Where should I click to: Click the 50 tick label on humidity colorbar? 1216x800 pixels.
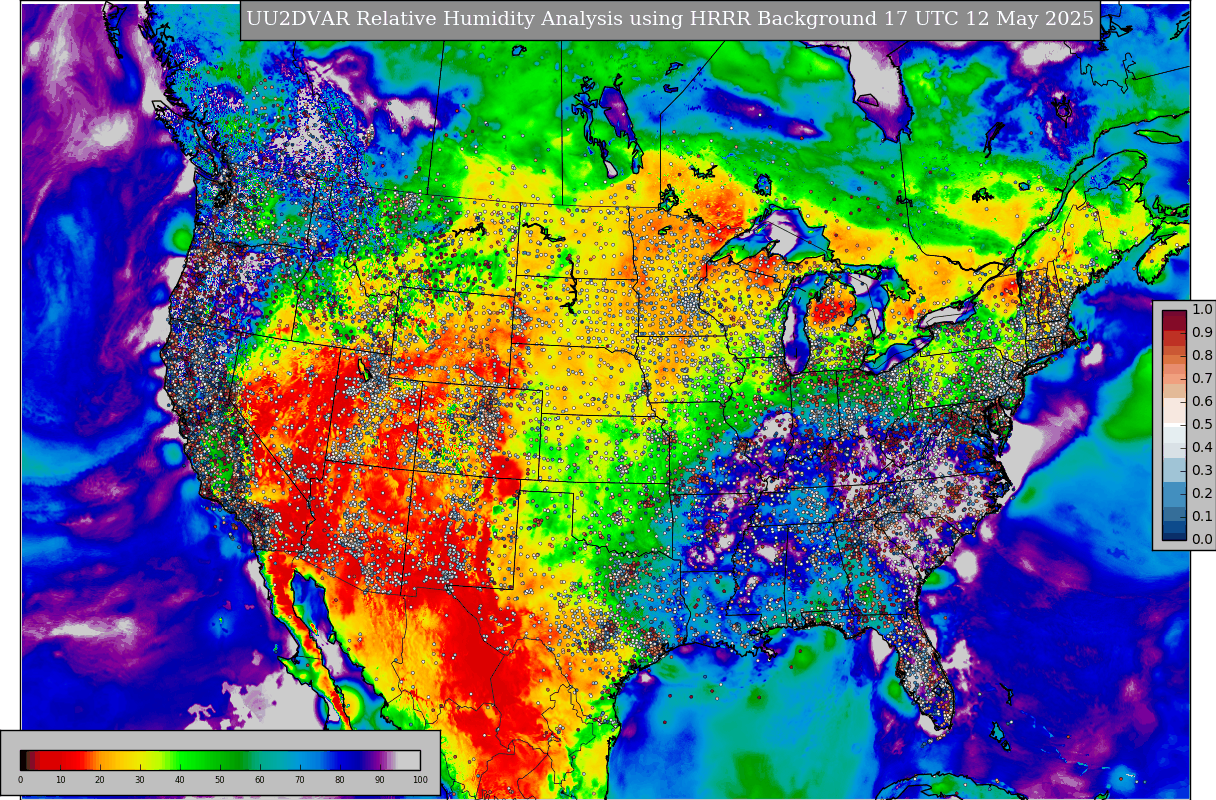point(220,780)
